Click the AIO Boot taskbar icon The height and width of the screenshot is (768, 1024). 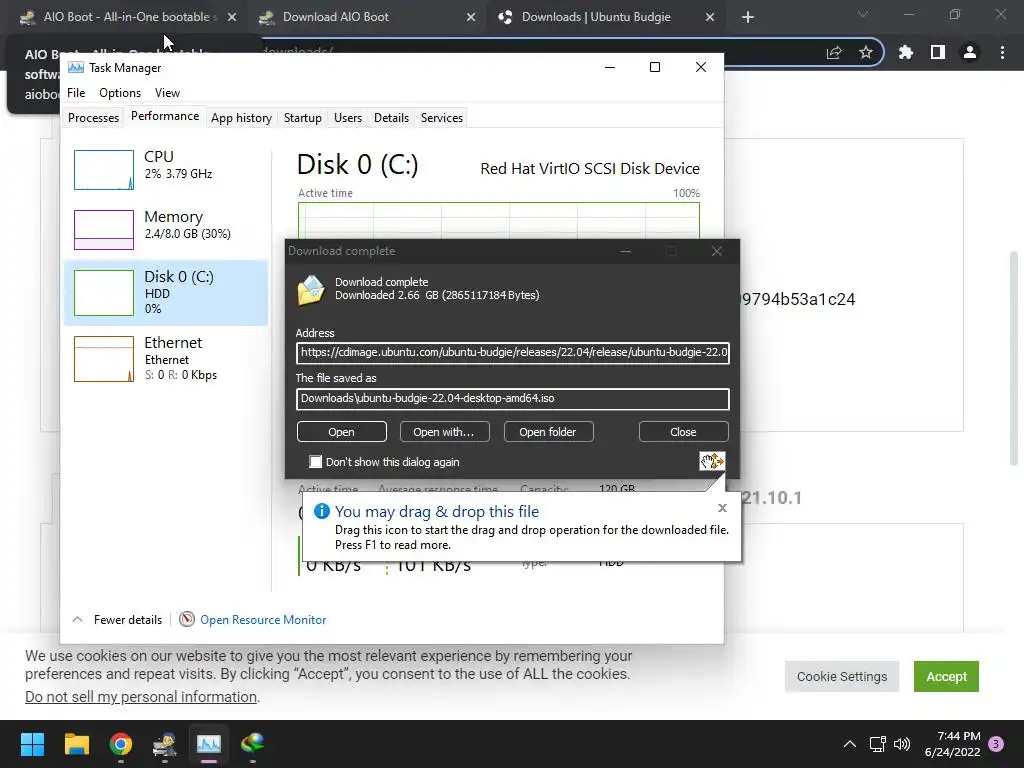(165, 744)
